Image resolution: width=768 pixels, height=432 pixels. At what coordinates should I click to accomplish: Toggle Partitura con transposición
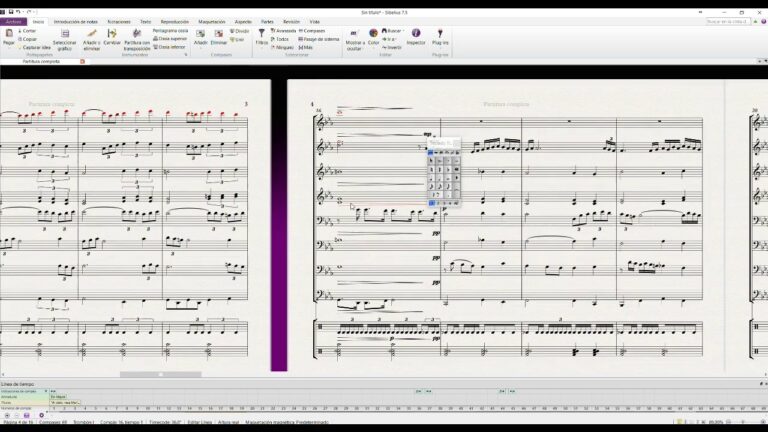[137, 40]
